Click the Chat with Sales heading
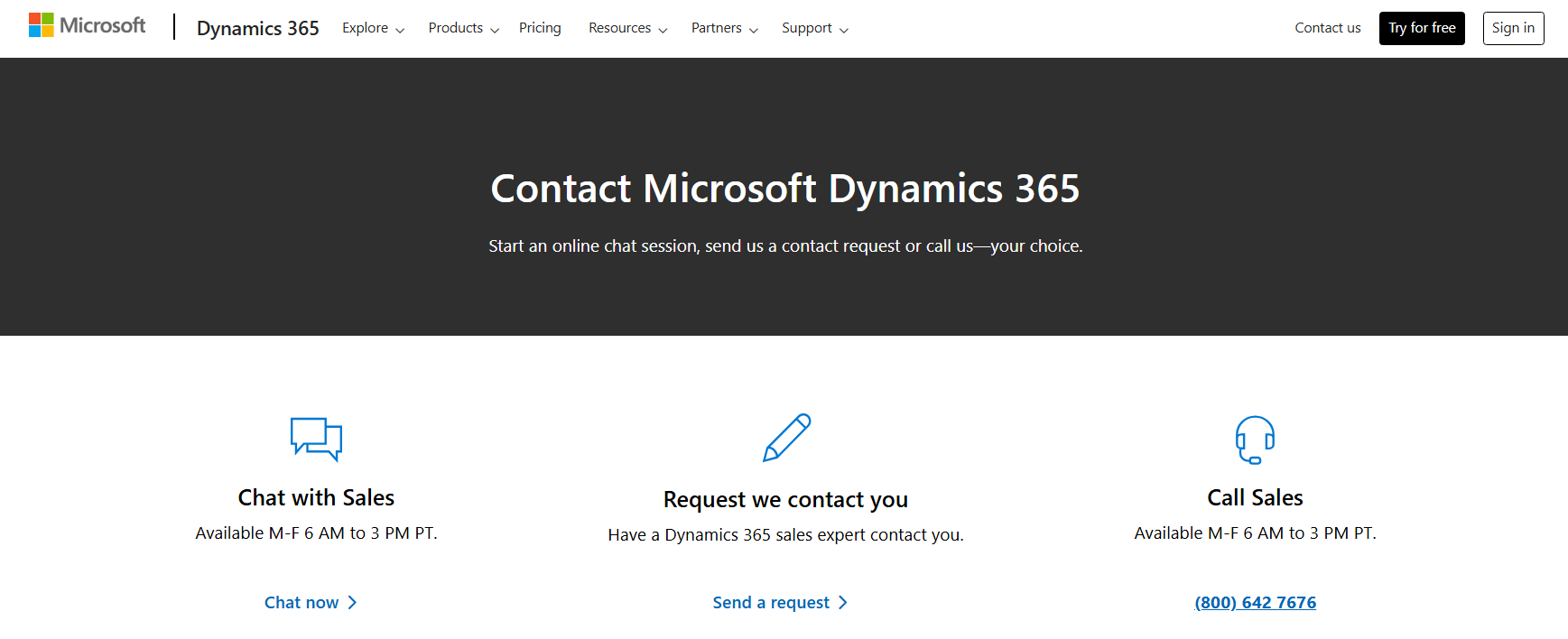1568x639 pixels. tap(316, 497)
